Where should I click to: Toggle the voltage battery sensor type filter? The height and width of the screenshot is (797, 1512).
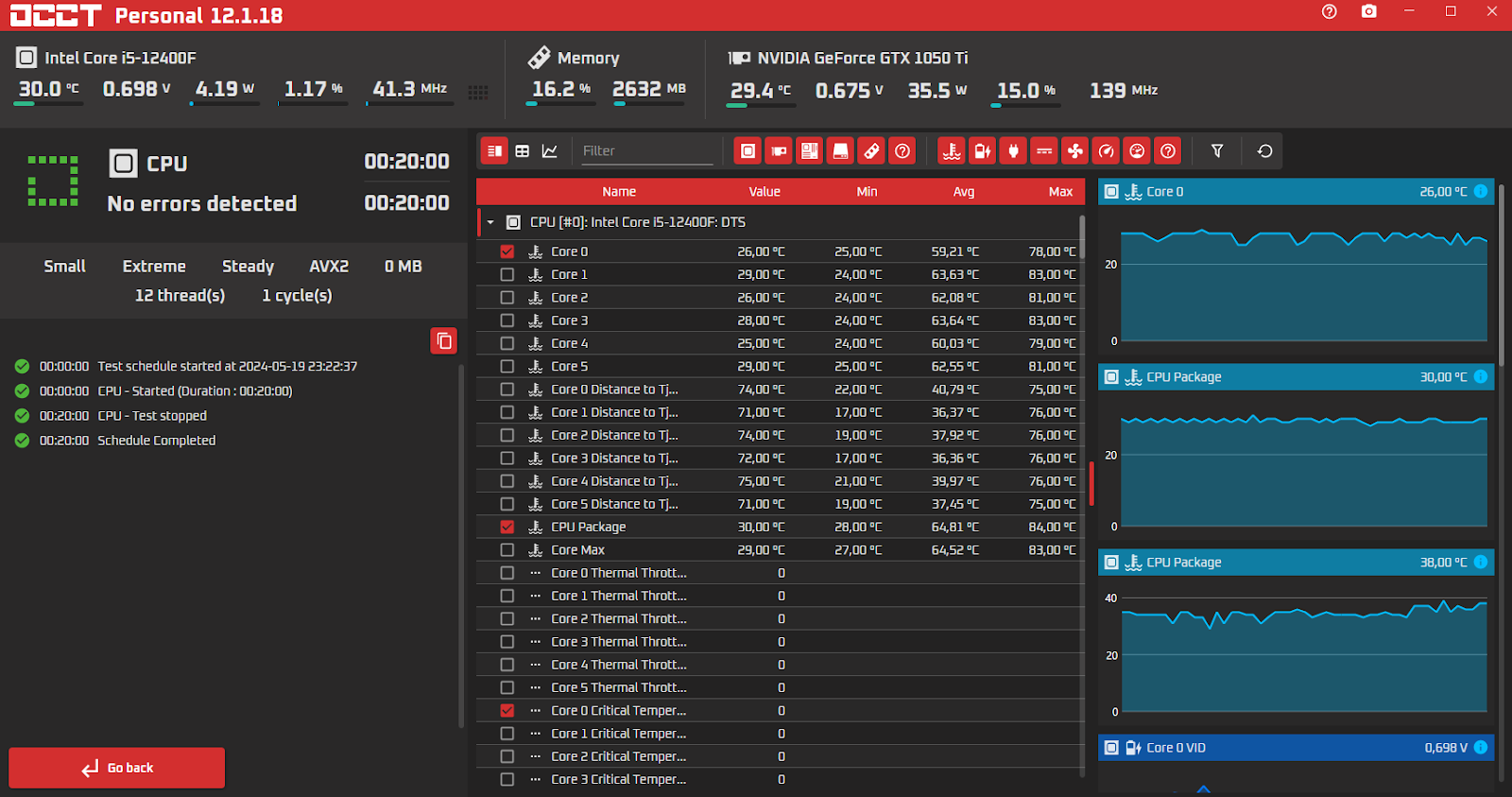tap(983, 151)
